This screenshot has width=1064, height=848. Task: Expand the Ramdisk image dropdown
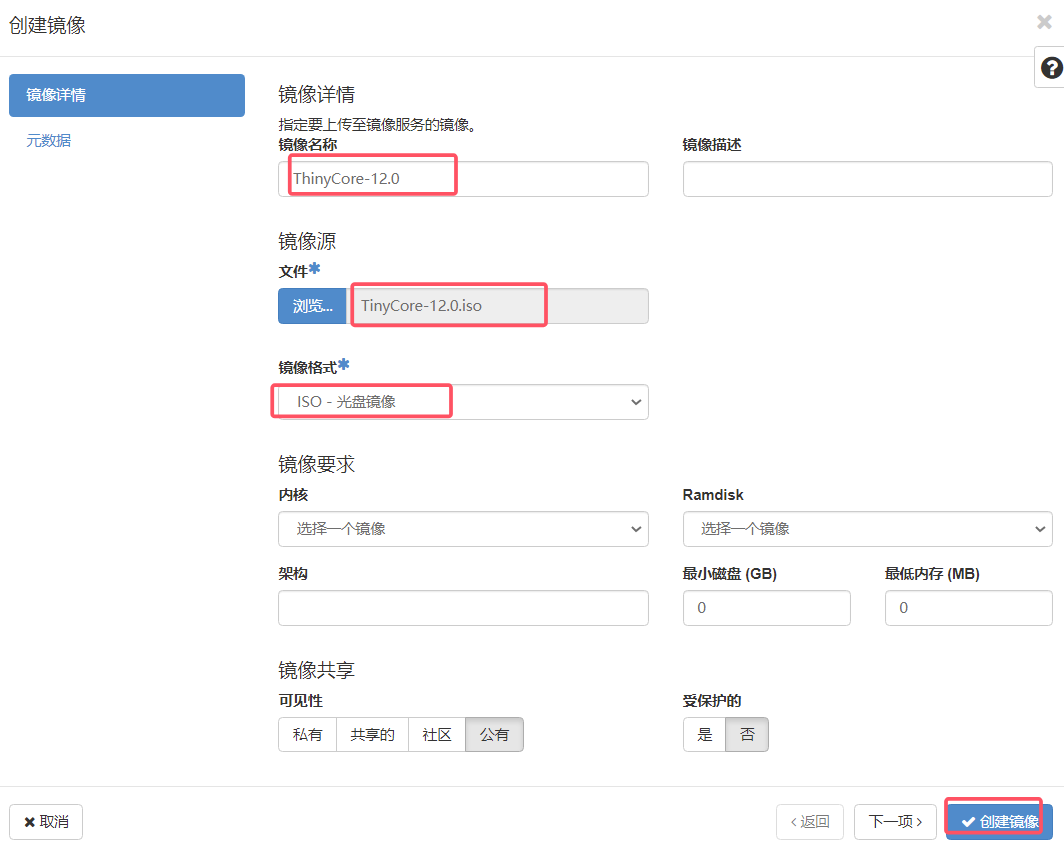[x=868, y=529]
